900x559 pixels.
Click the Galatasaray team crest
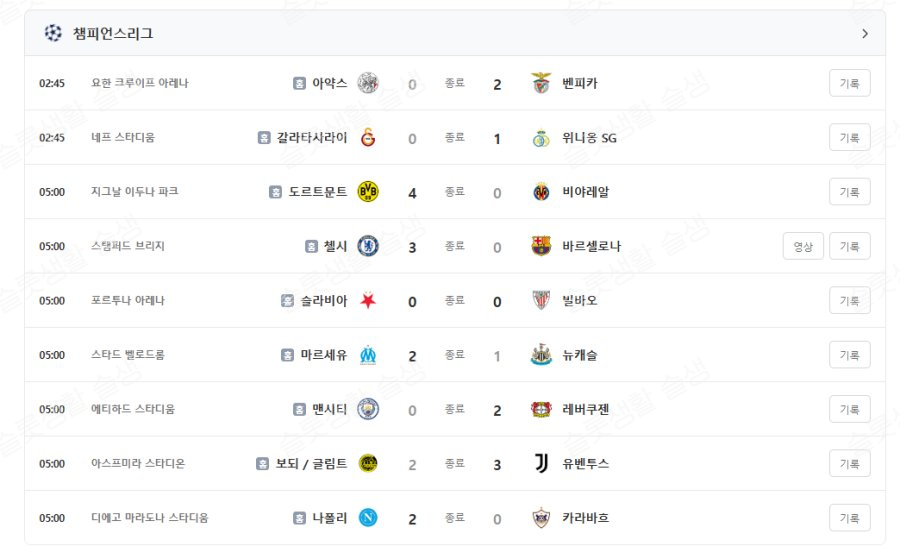tap(368, 137)
